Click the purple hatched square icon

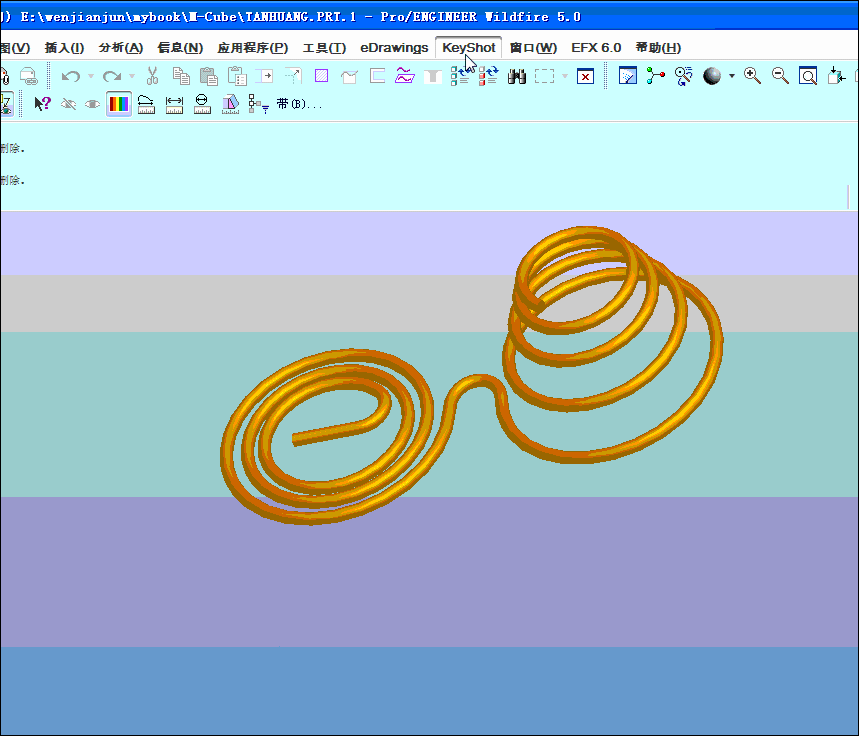click(321, 76)
